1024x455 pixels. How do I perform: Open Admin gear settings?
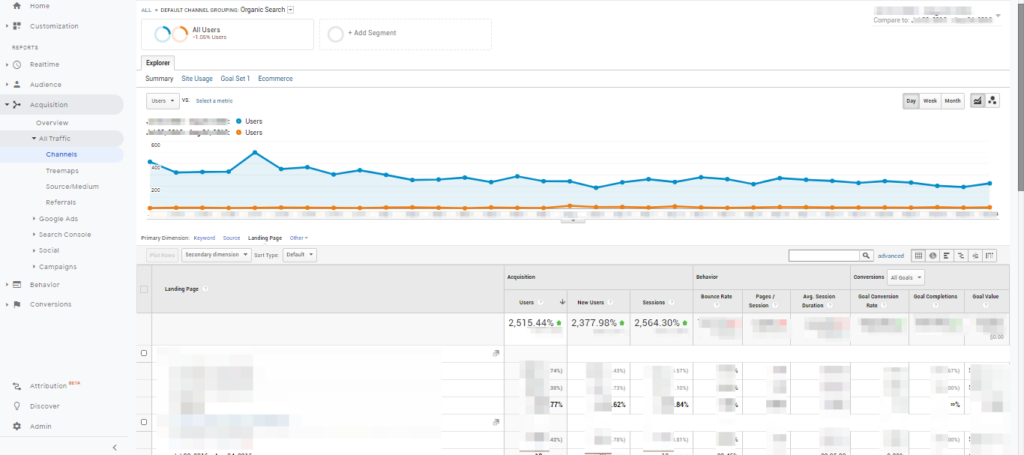tap(17, 426)
